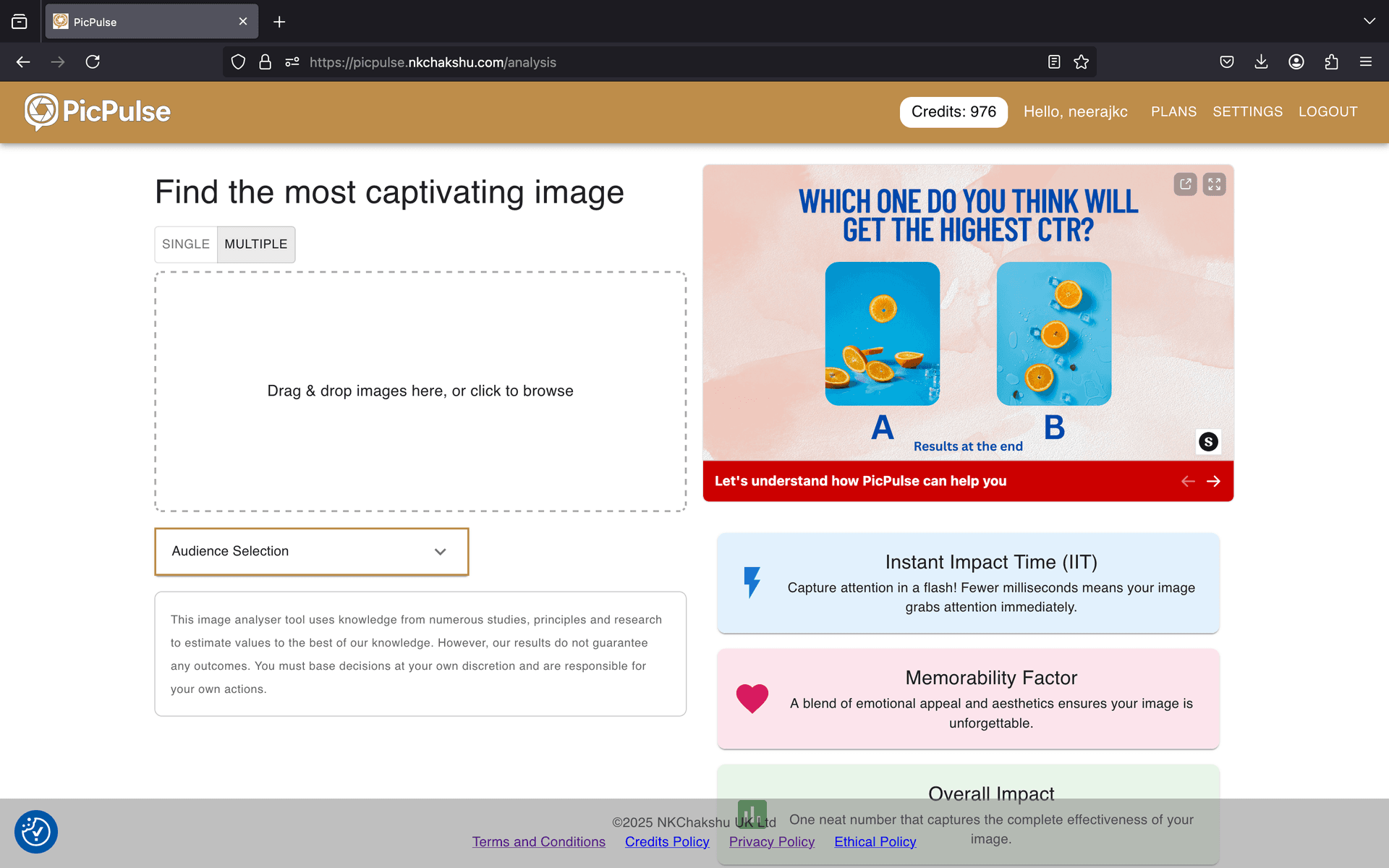
Task: Open the site permissions icon in address bar
Action: (292, 62)
